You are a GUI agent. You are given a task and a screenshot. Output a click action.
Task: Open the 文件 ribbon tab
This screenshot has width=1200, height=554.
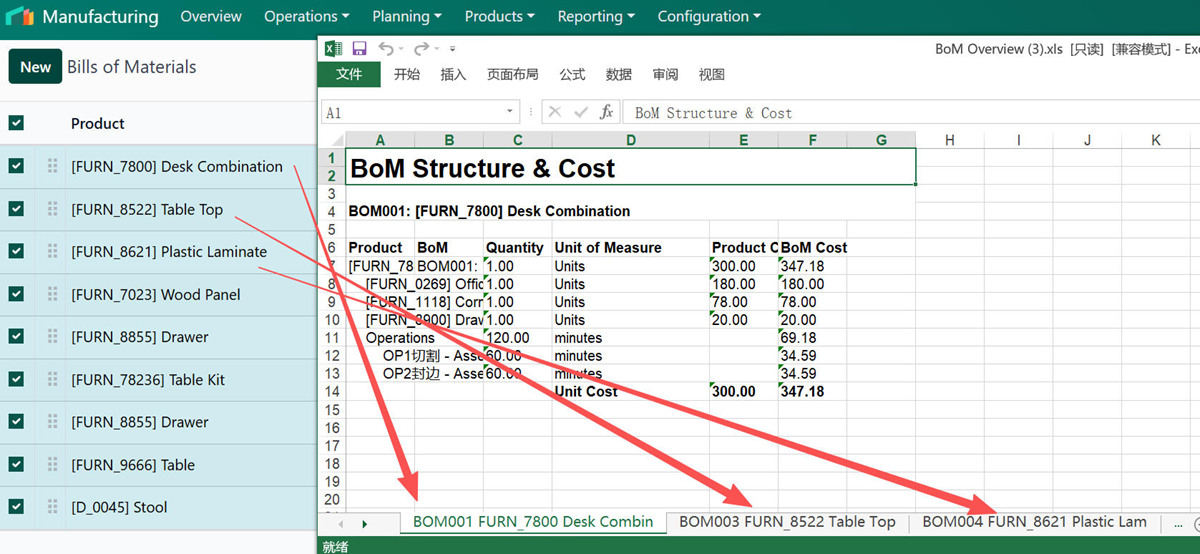[349, 74]
